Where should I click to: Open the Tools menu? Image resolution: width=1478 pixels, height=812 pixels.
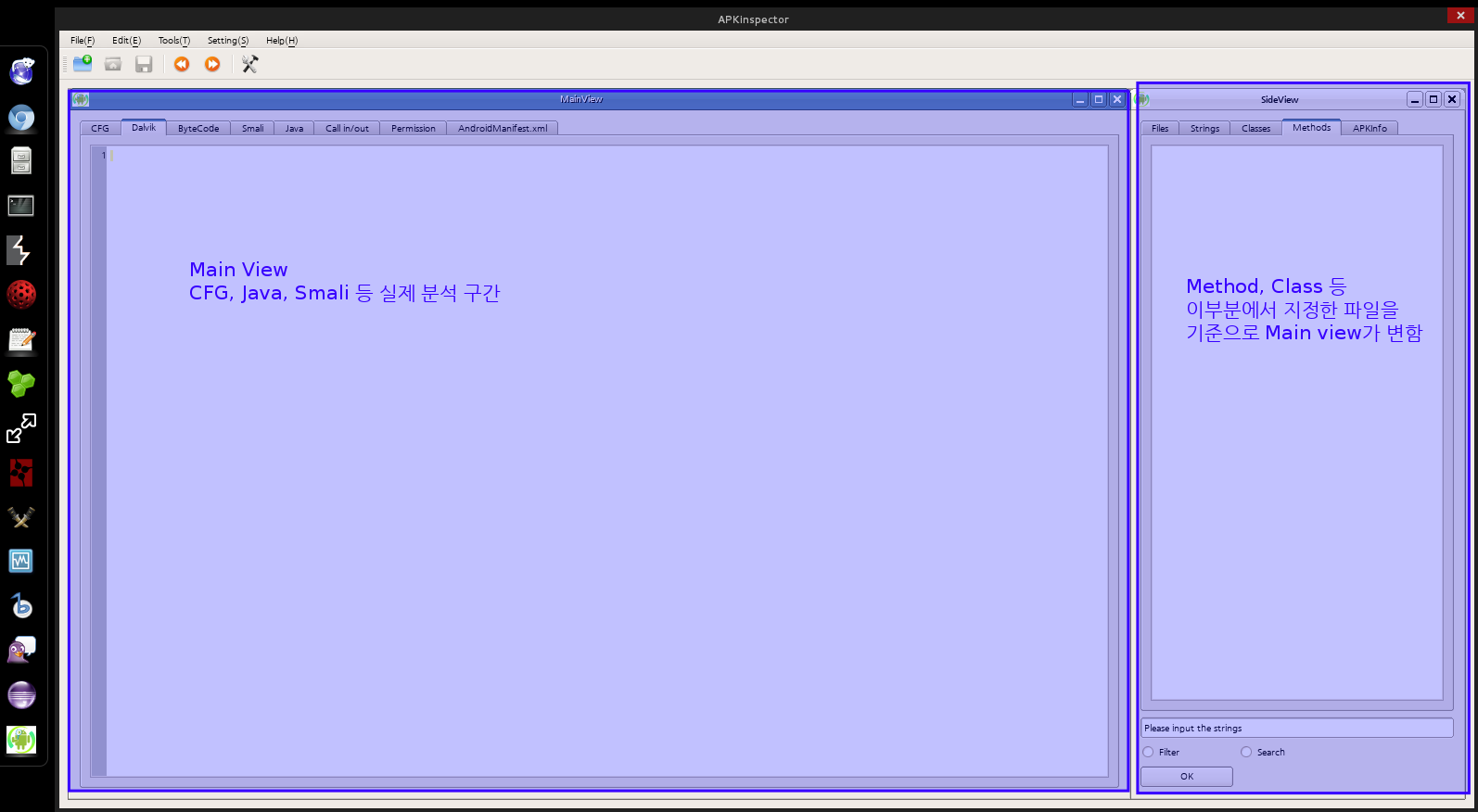point(174,41)
